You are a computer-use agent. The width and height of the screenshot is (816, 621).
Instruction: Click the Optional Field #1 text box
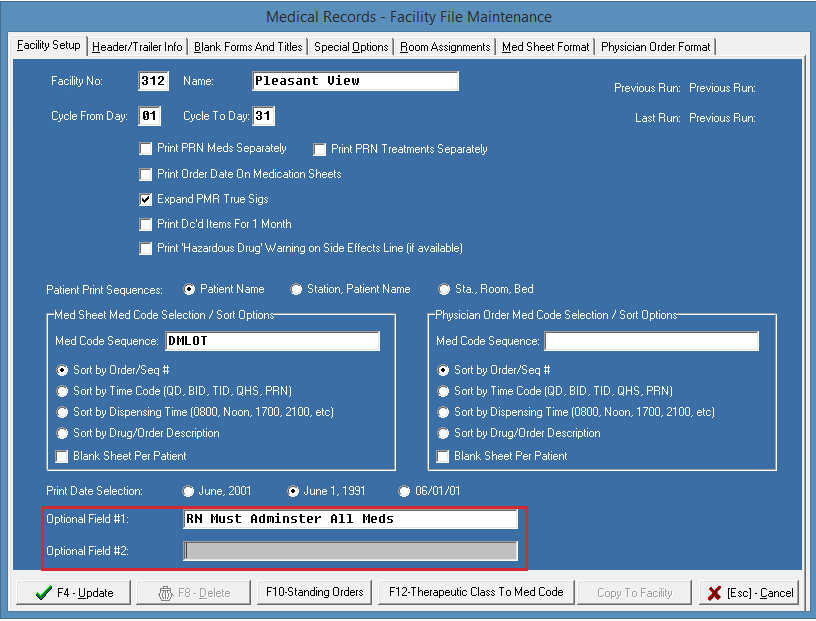350,520
